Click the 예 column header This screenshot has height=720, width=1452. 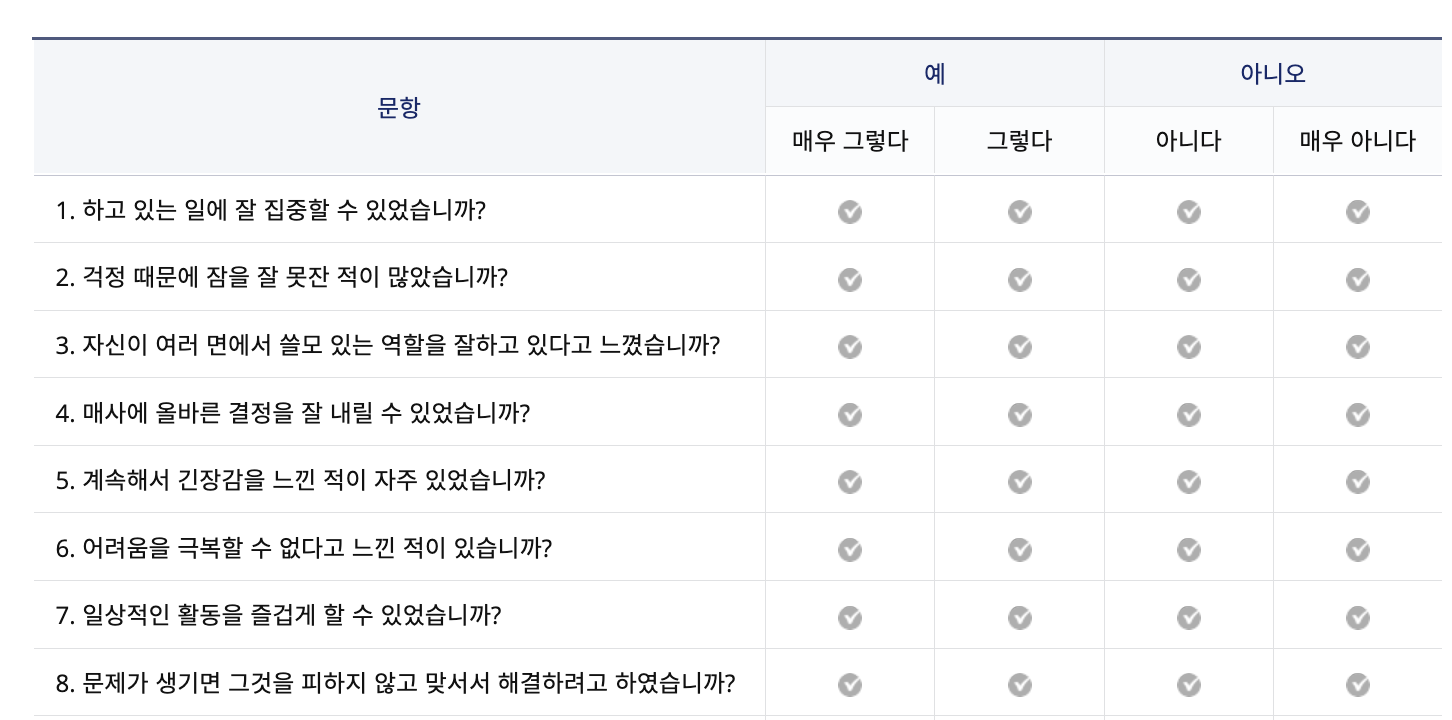[933, 73]
